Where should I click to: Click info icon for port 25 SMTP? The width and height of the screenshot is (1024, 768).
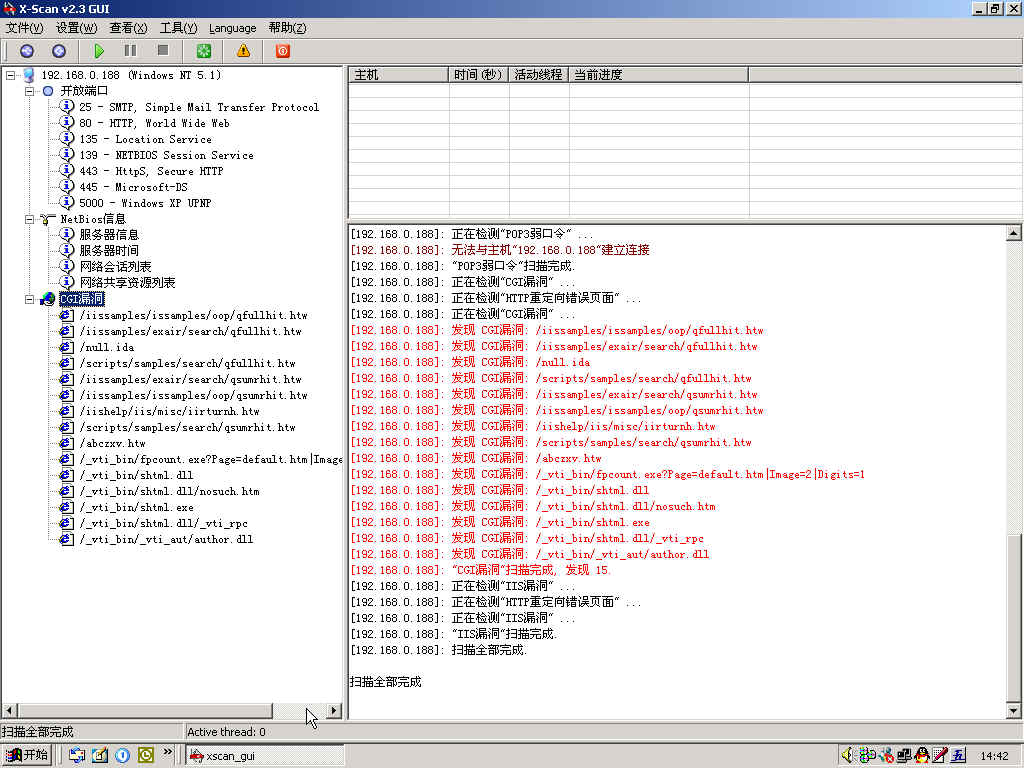(x=67, y=106)
